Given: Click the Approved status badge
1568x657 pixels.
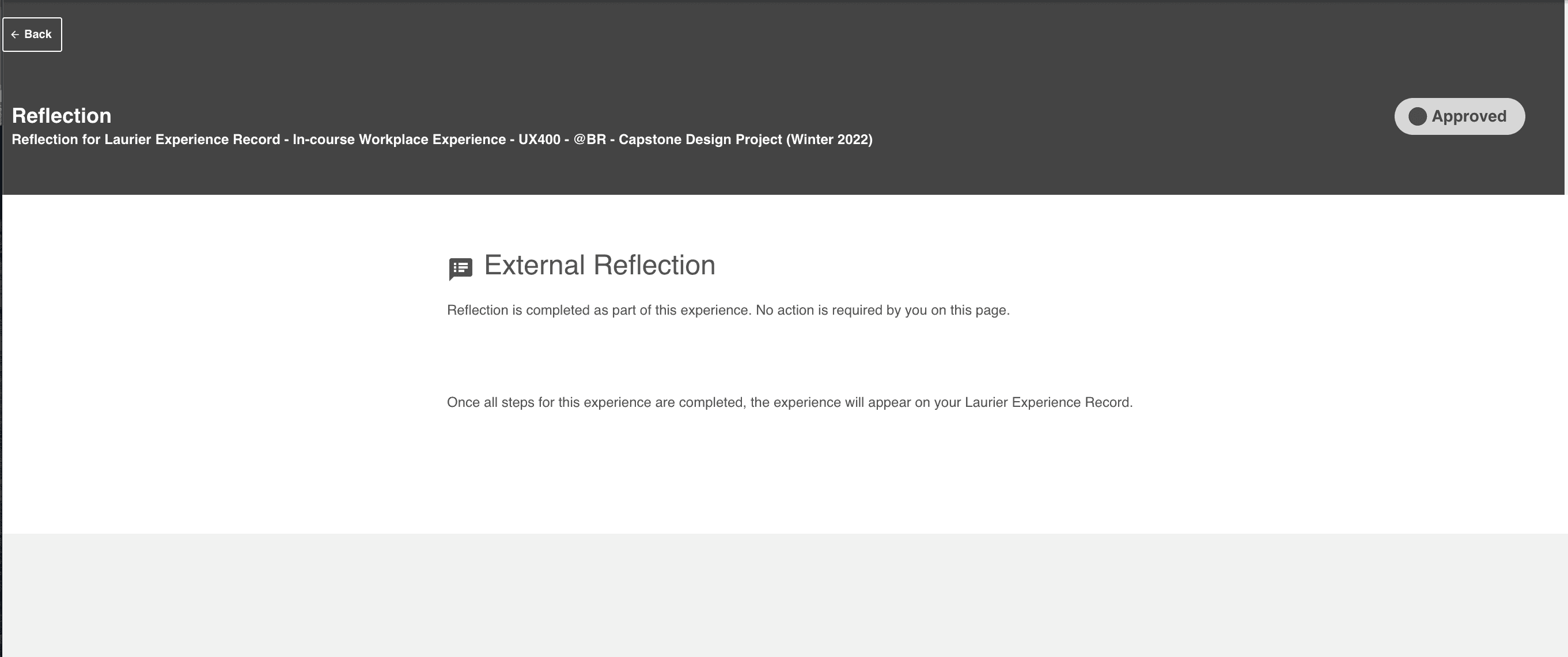Looking at the screenshot, I should (x=1459, y=116).
